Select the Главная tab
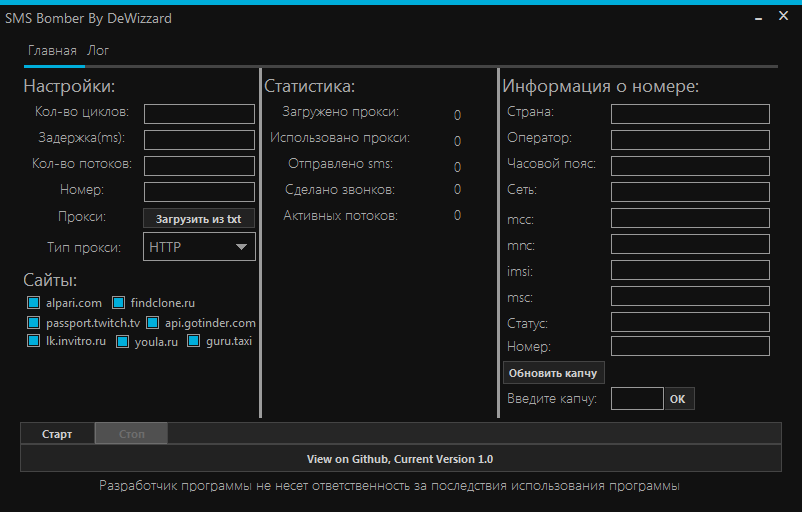This screenshot has width=802, height=512. 52,50
